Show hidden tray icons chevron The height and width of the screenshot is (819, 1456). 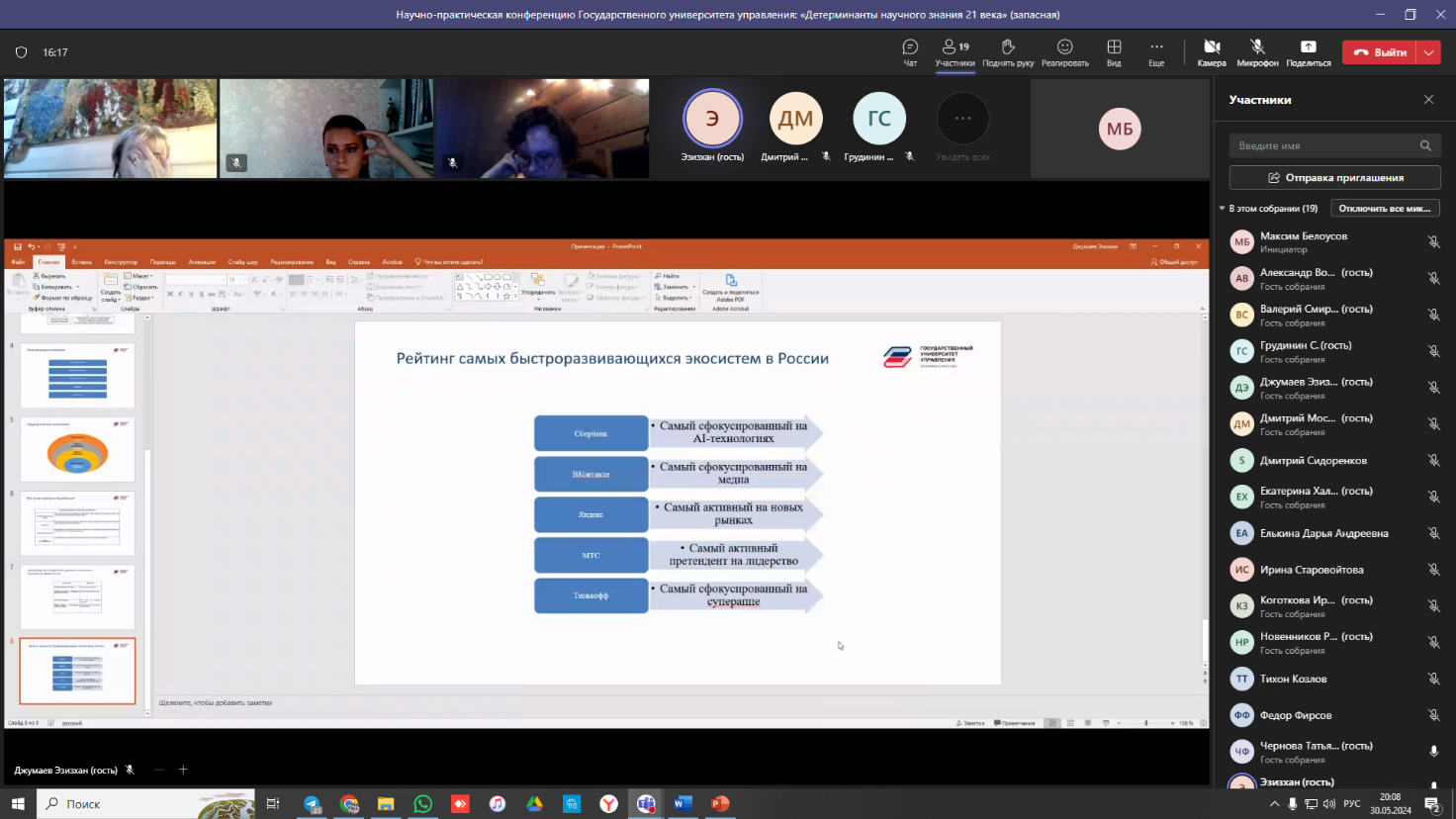pyautogui.click(x=1274, y=804)
